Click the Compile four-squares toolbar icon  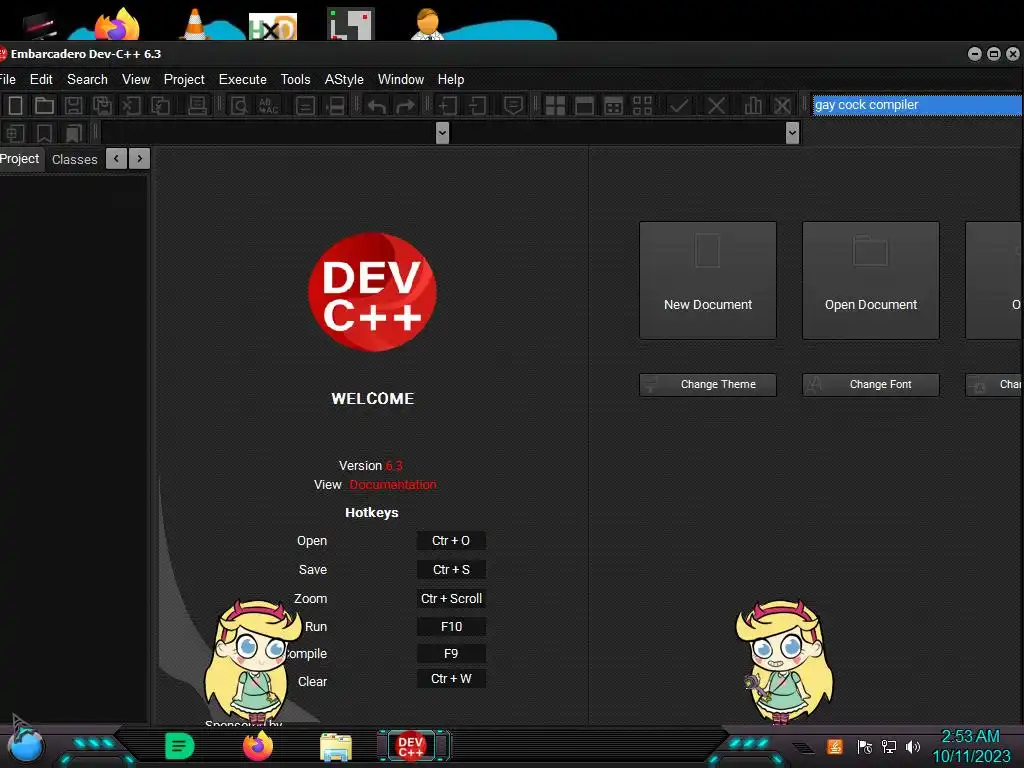tap(555, 105)
